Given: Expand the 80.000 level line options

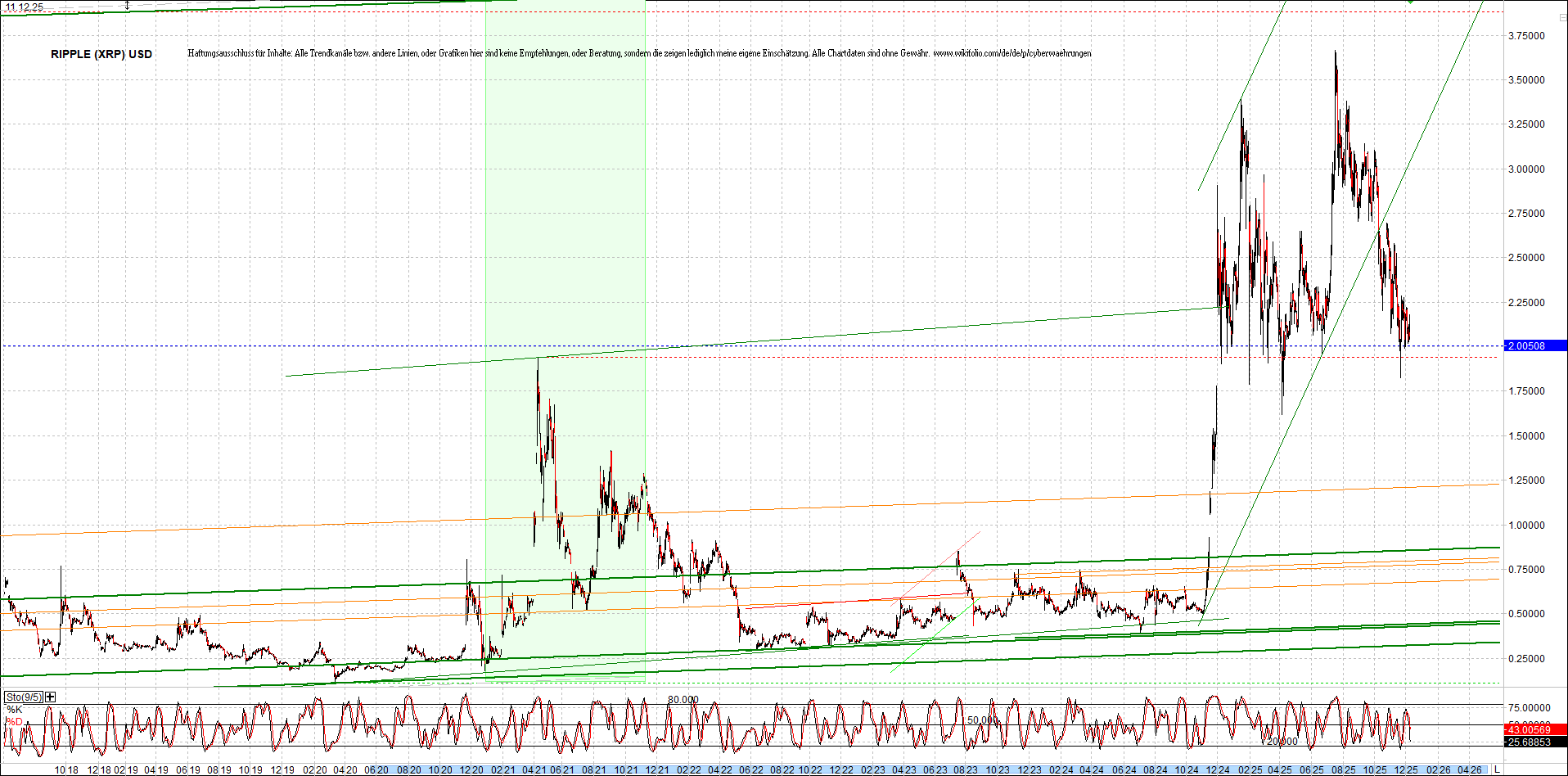Looking at the screenshot, I should (x=684, y=698).
